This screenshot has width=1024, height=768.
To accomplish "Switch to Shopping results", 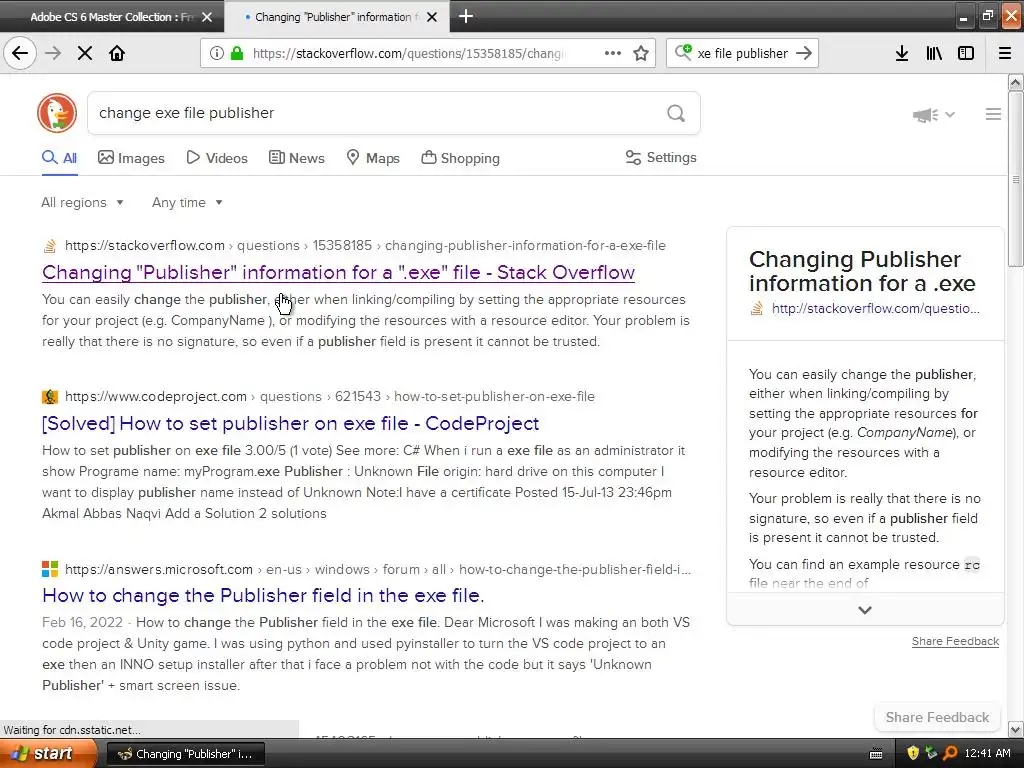I will point(460,158).
